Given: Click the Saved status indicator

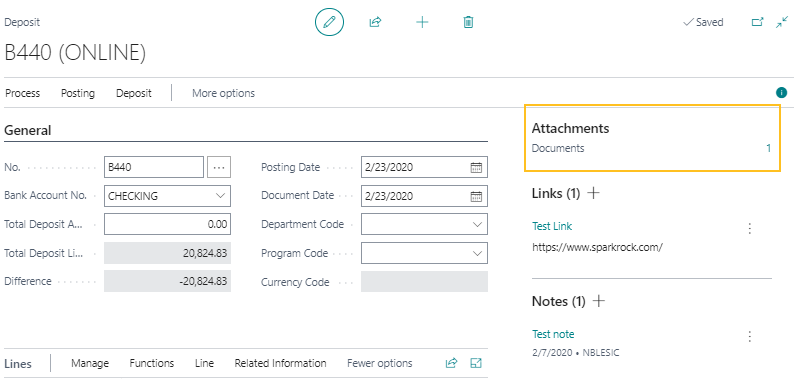Looking at the screenshot, I should pyautogui.click(x=703, y=22).
